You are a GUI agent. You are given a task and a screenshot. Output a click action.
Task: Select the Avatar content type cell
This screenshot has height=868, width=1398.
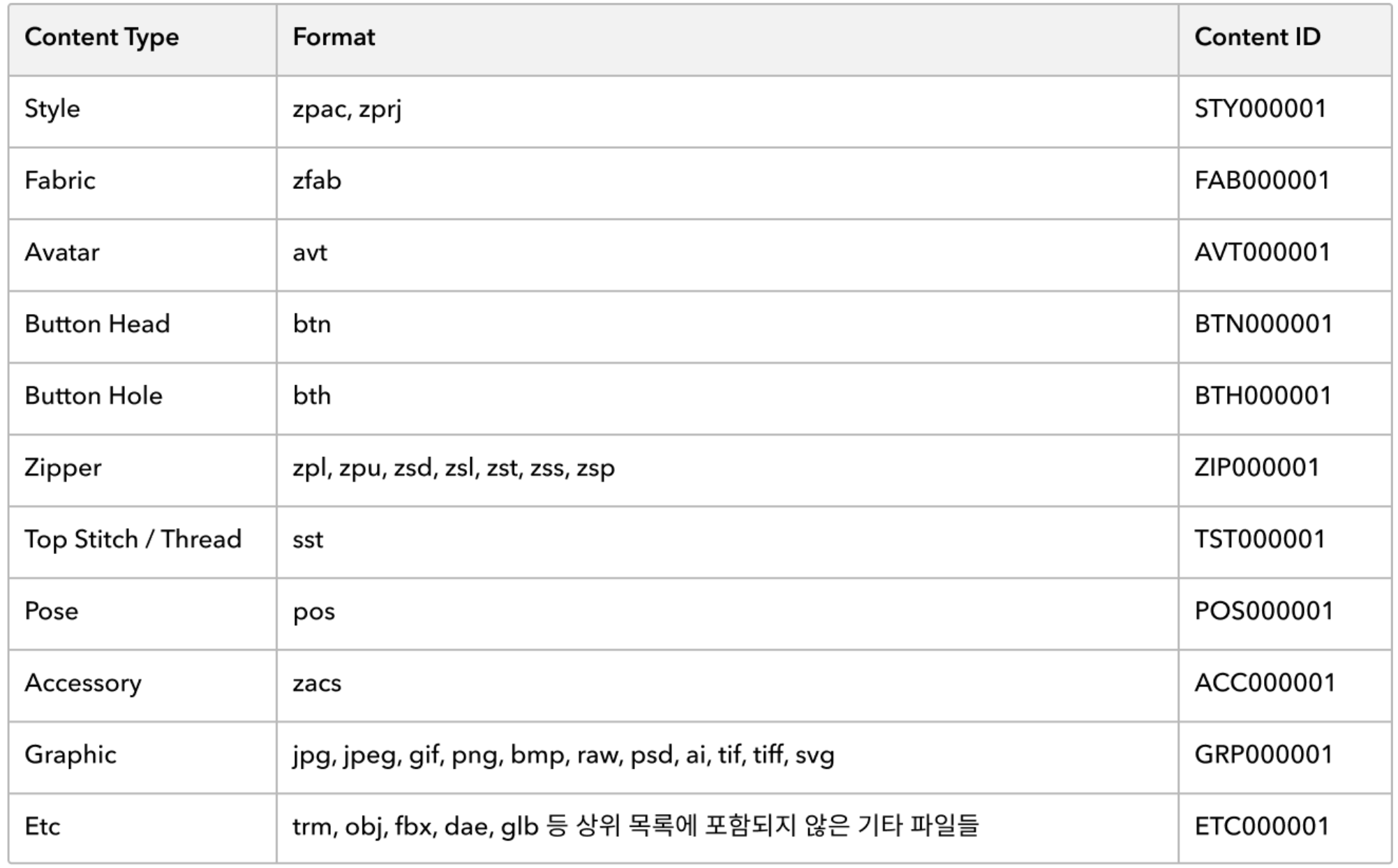click(62, 253)
